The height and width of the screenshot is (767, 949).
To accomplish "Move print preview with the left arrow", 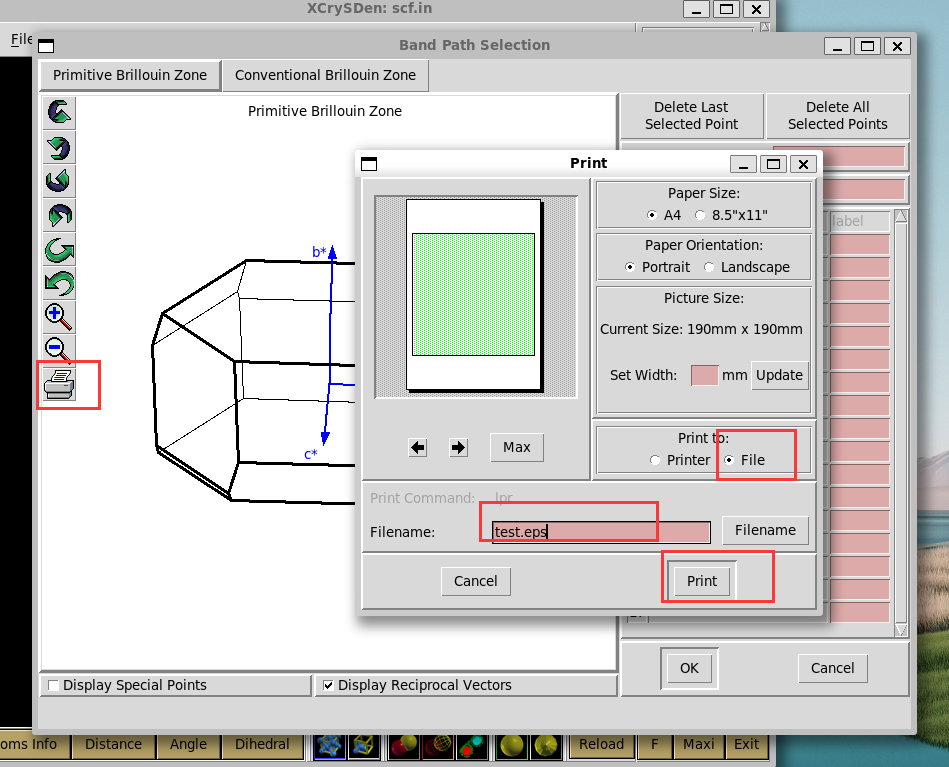I will (x=418, y=447).
